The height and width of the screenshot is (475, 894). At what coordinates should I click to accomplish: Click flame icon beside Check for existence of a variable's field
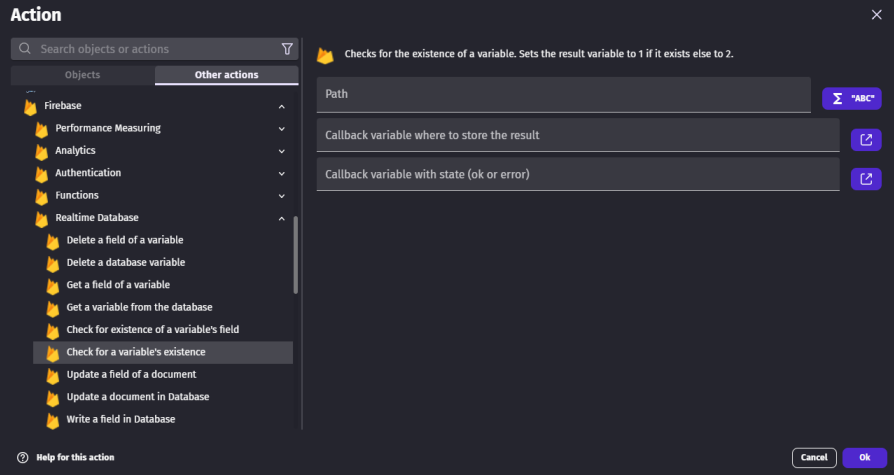52,330
